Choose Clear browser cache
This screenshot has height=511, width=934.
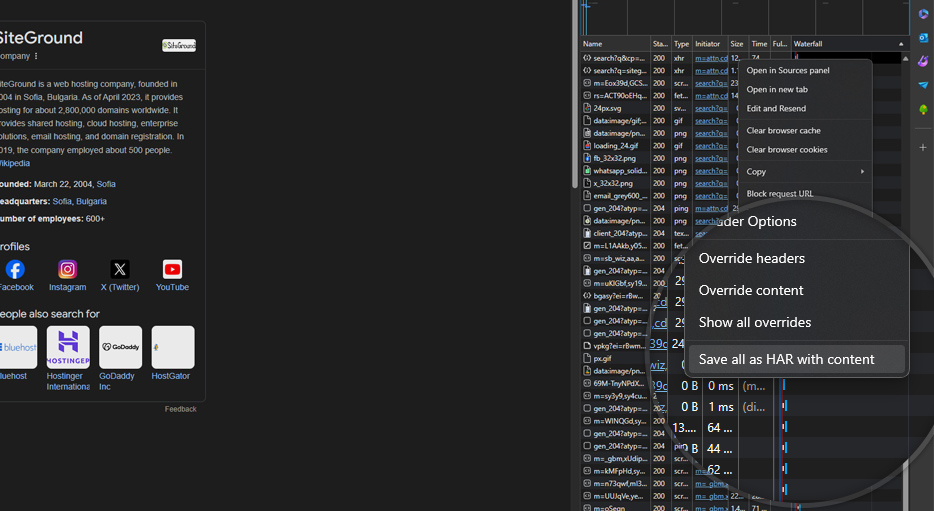[783, 130]
